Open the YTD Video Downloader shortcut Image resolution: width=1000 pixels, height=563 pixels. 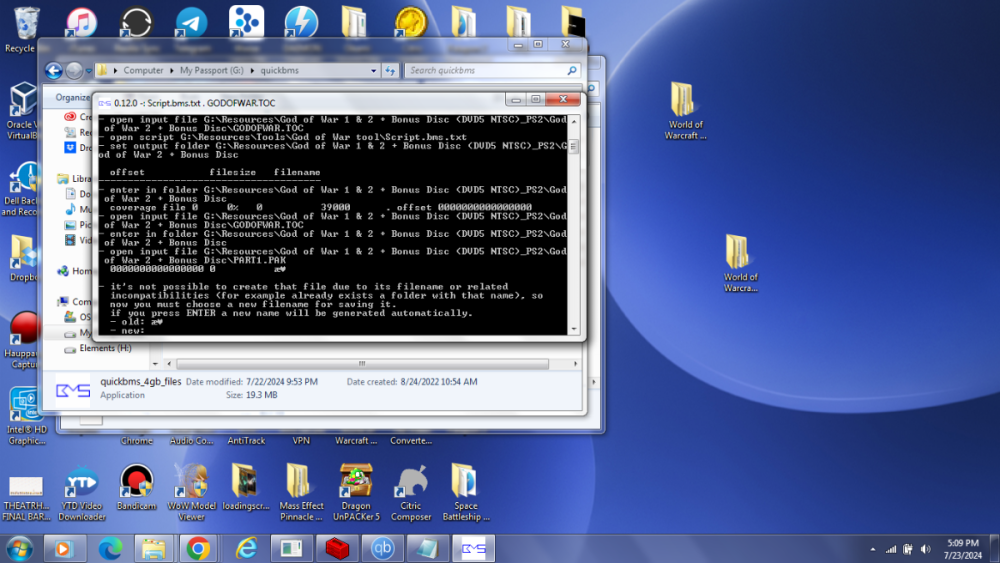[x=81, y=483]
